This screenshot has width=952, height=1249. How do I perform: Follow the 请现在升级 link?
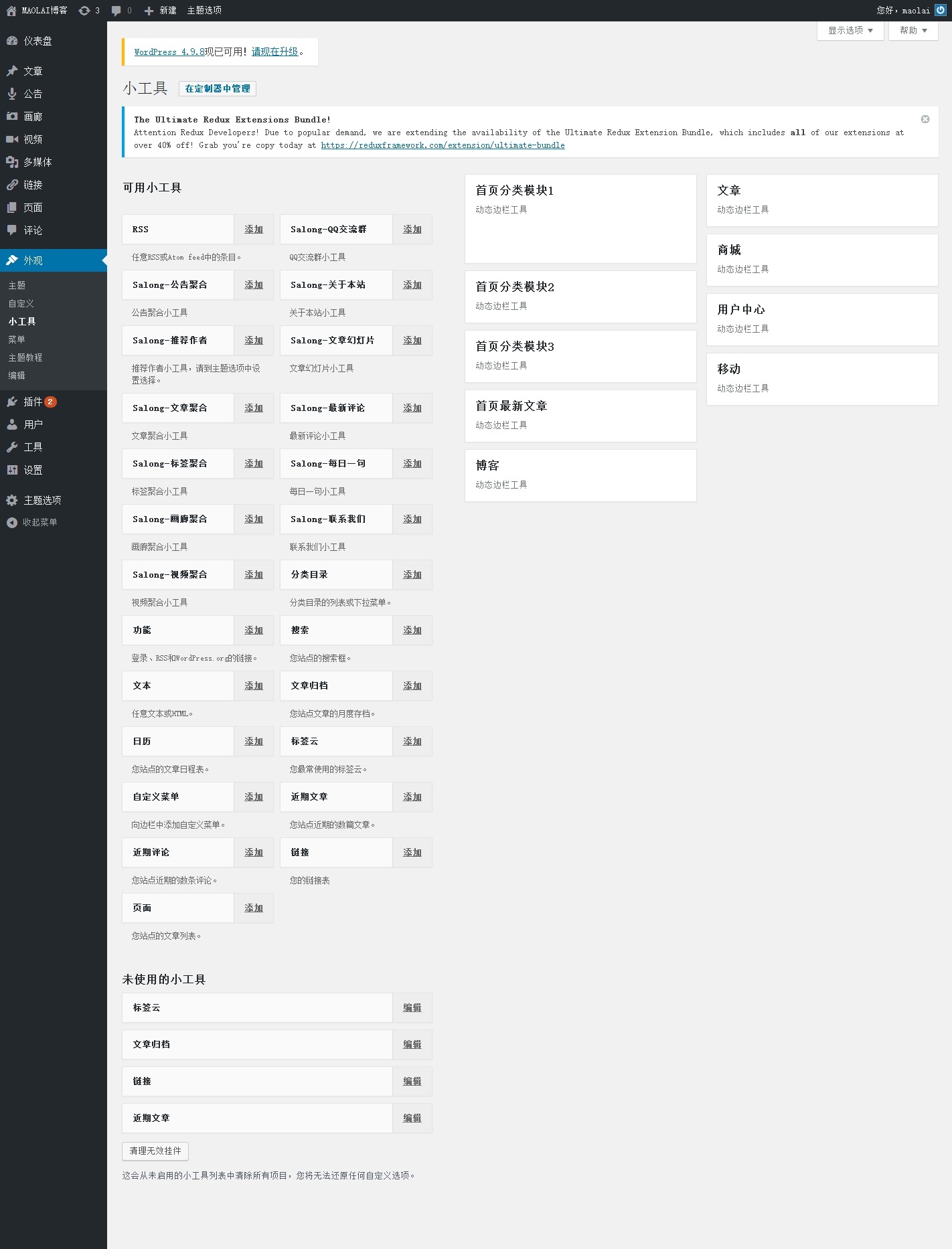[275, 52]
